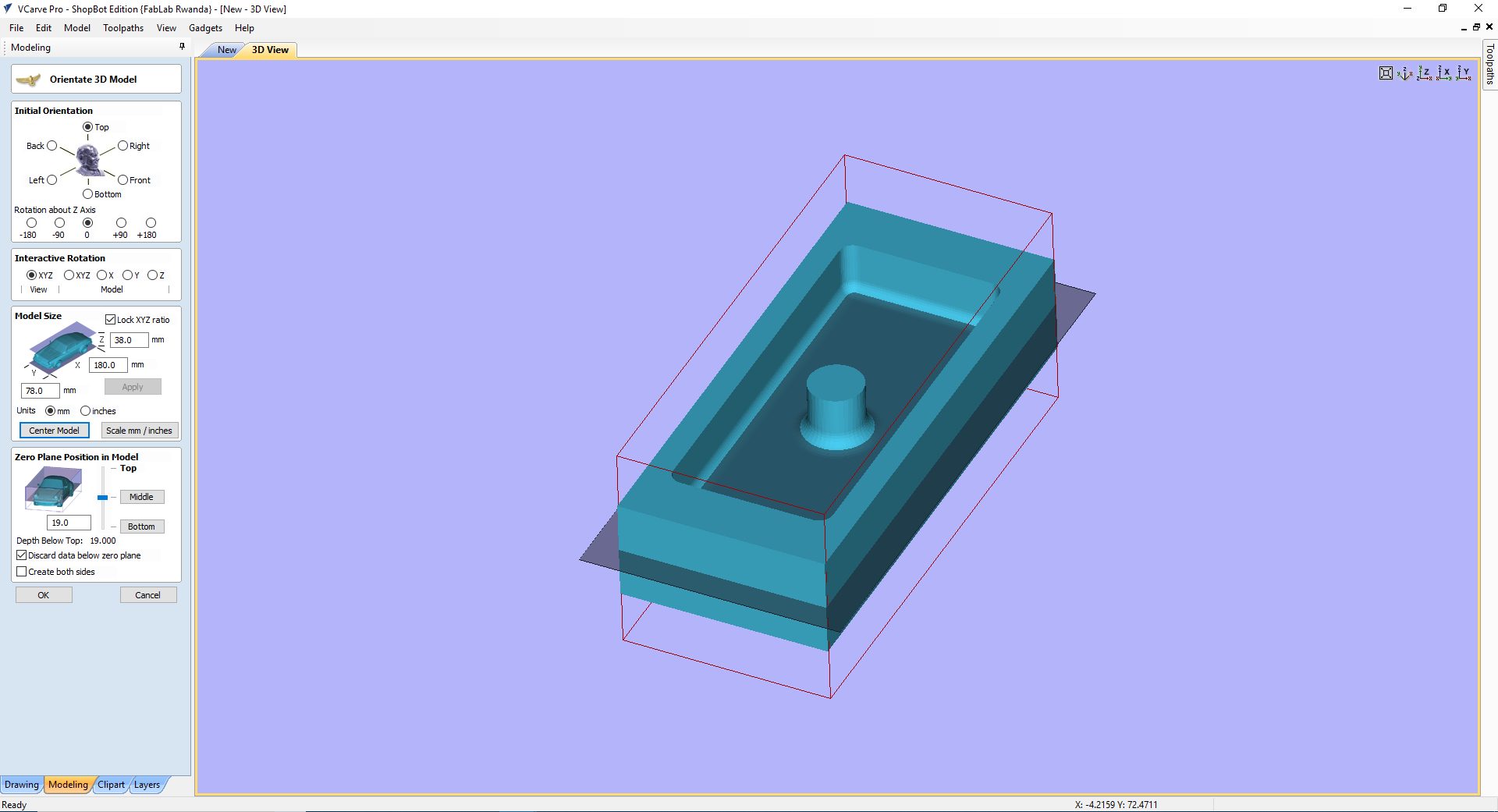Select Back initial orientation
The image size is (1498, 812).
(52, 146)
